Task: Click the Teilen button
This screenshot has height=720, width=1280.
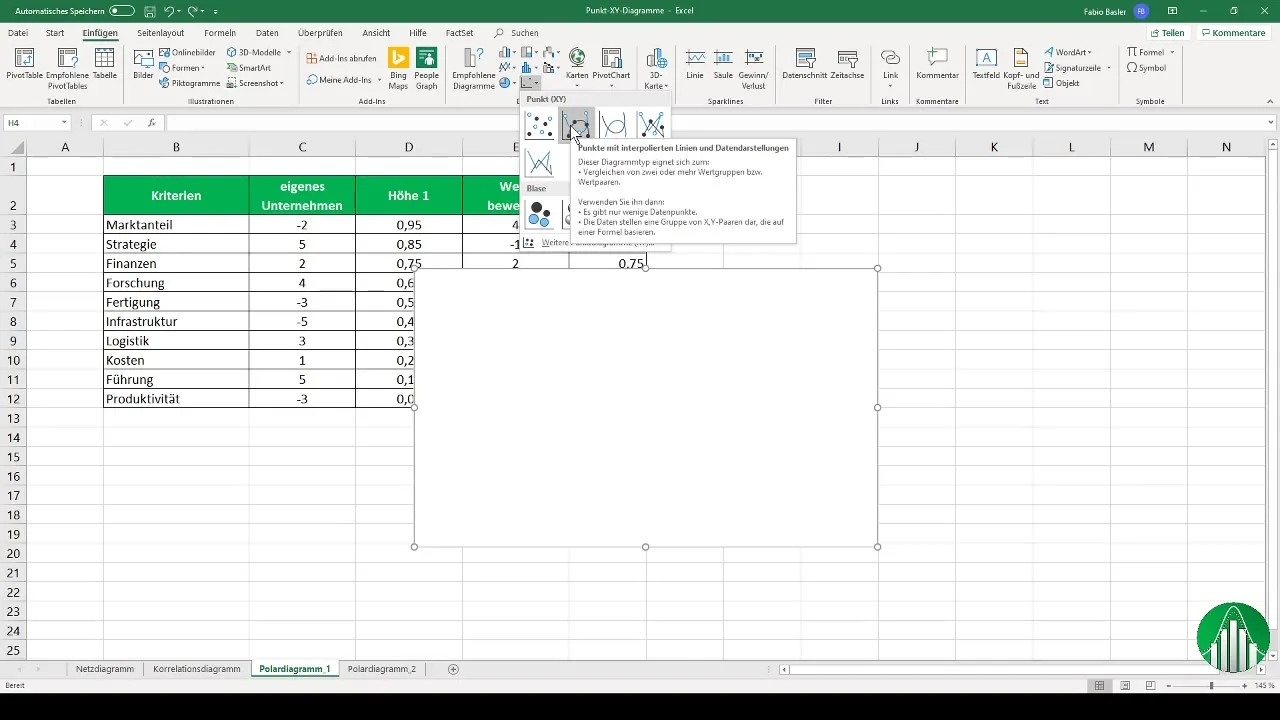Action: [1167, 33]
